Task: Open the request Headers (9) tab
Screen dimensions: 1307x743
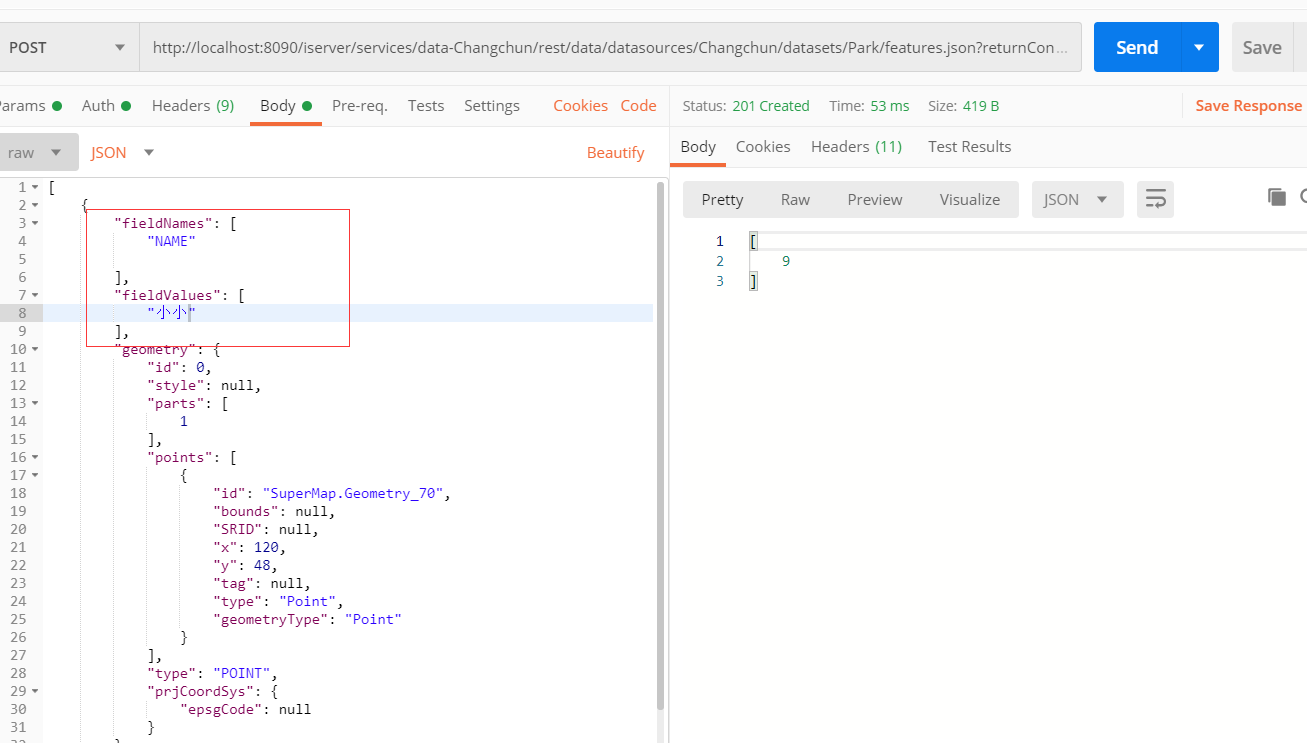Action: tap(193, 105)
